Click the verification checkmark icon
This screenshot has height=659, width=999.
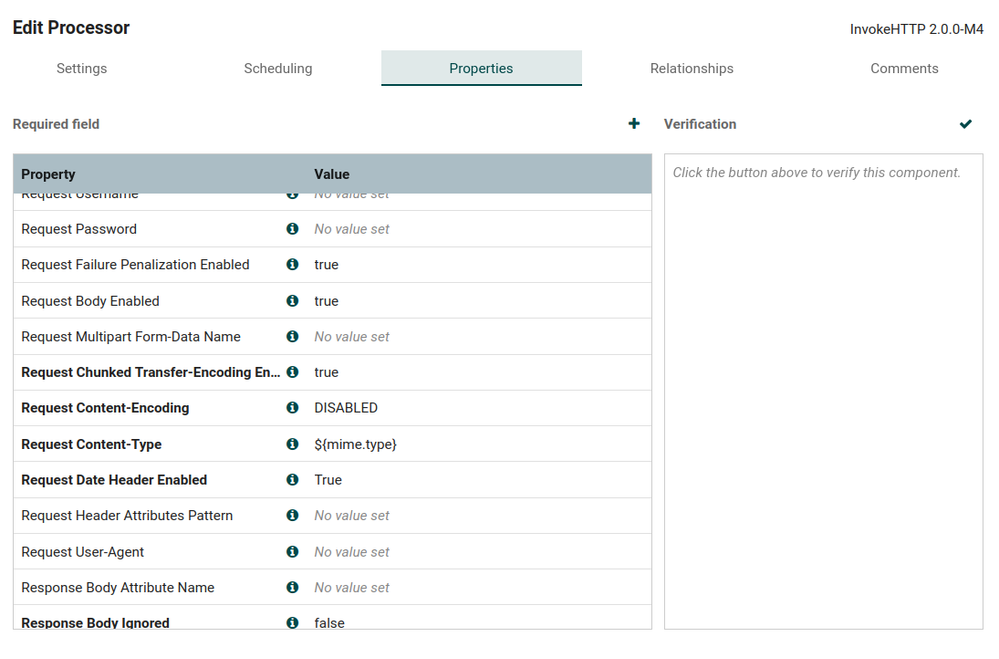pyautogui.click(x=965, y=124)
